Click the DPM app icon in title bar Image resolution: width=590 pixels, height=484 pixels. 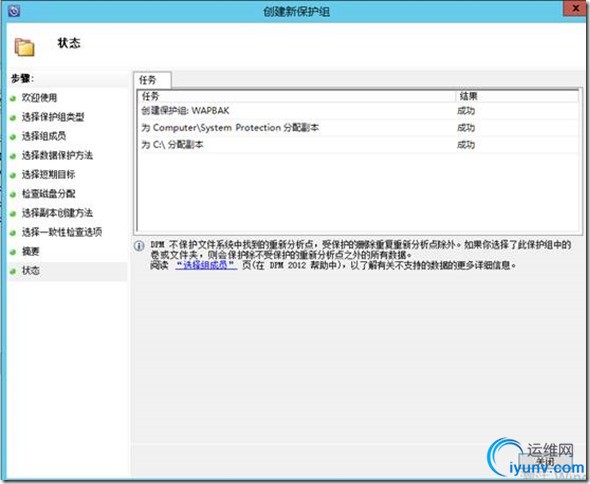[14, 11]
